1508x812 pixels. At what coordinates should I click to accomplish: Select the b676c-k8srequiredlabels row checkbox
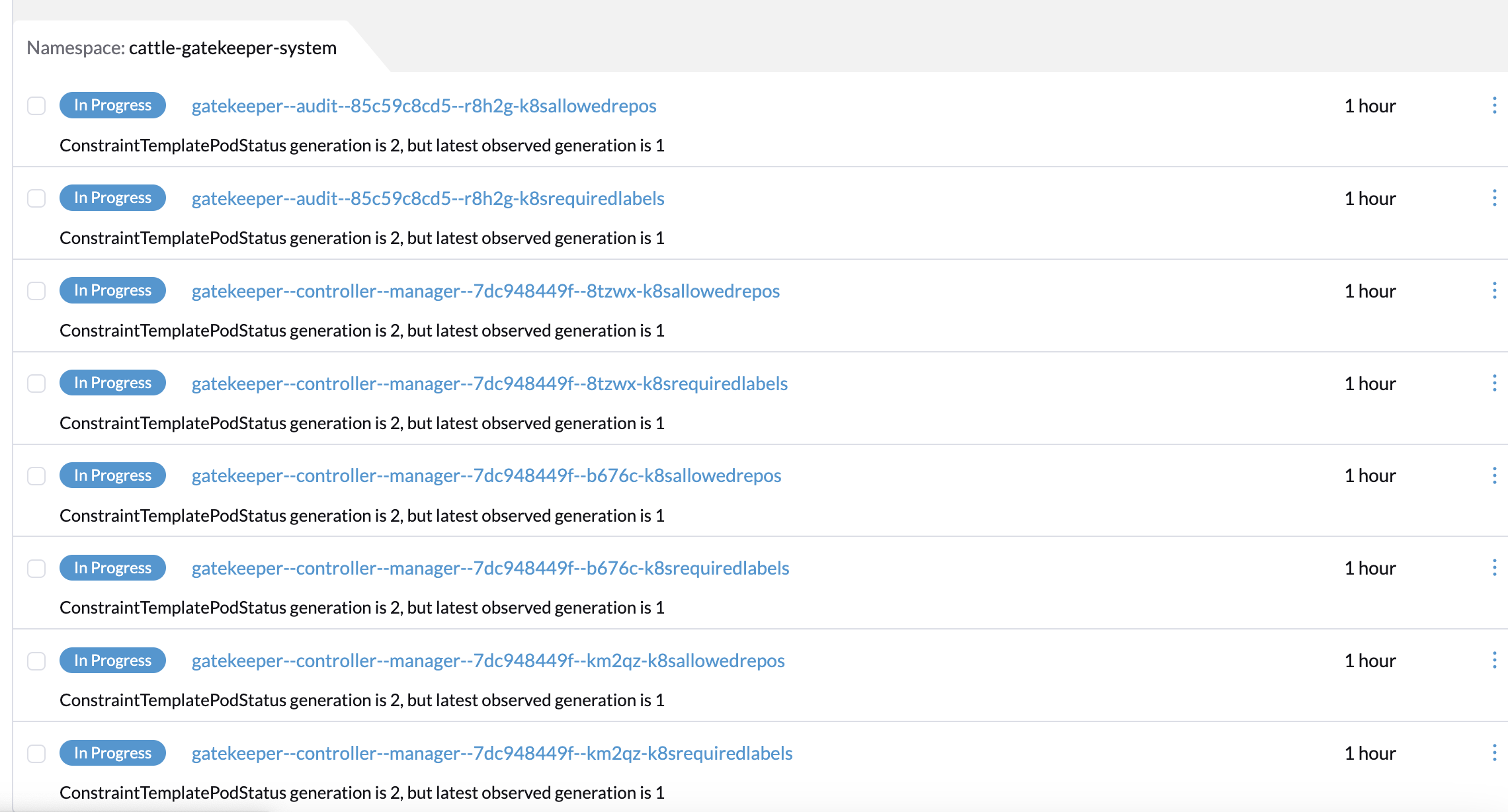pos(36,567)
